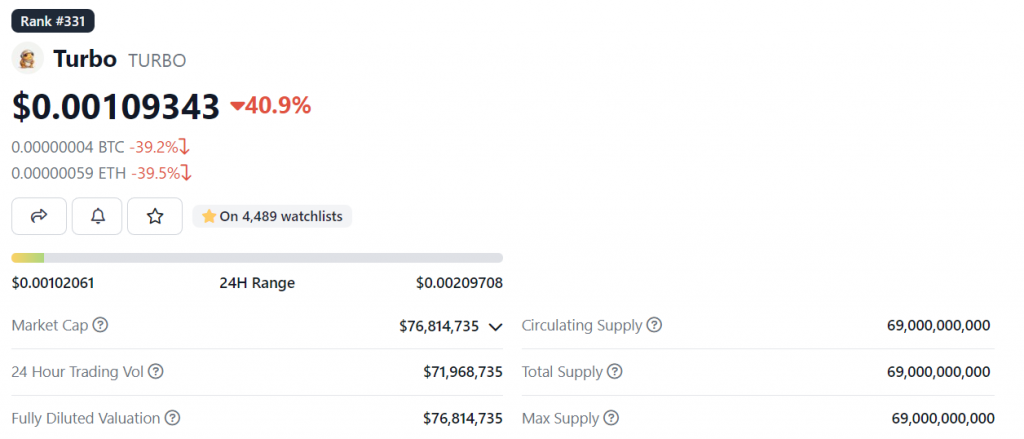
Task: Click the red 40.9% price change
Action: tap(271, 105)
